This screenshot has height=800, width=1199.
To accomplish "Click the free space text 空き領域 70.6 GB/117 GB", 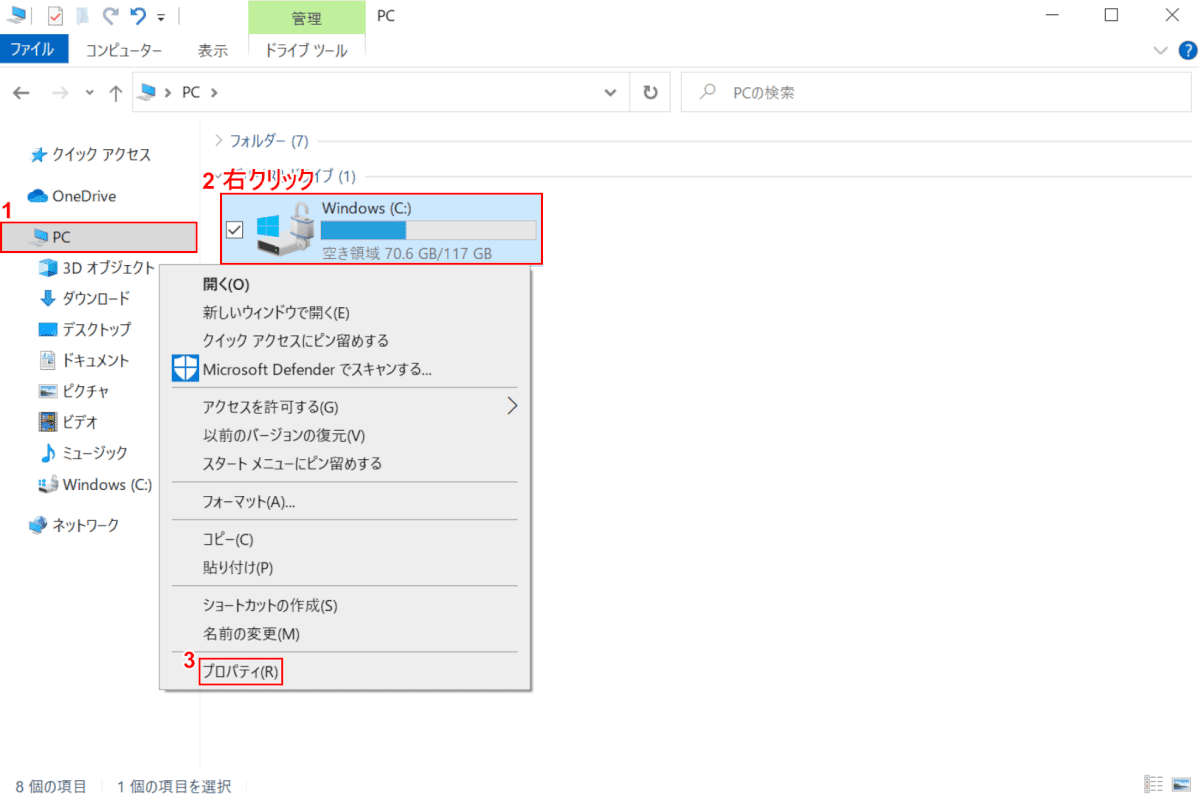I will point(407,253).
